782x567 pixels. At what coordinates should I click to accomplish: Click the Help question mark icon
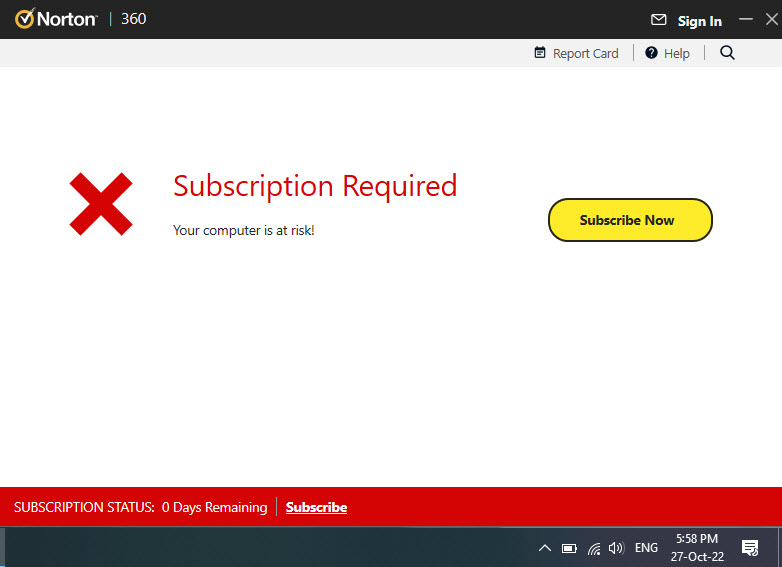point(651,52)
